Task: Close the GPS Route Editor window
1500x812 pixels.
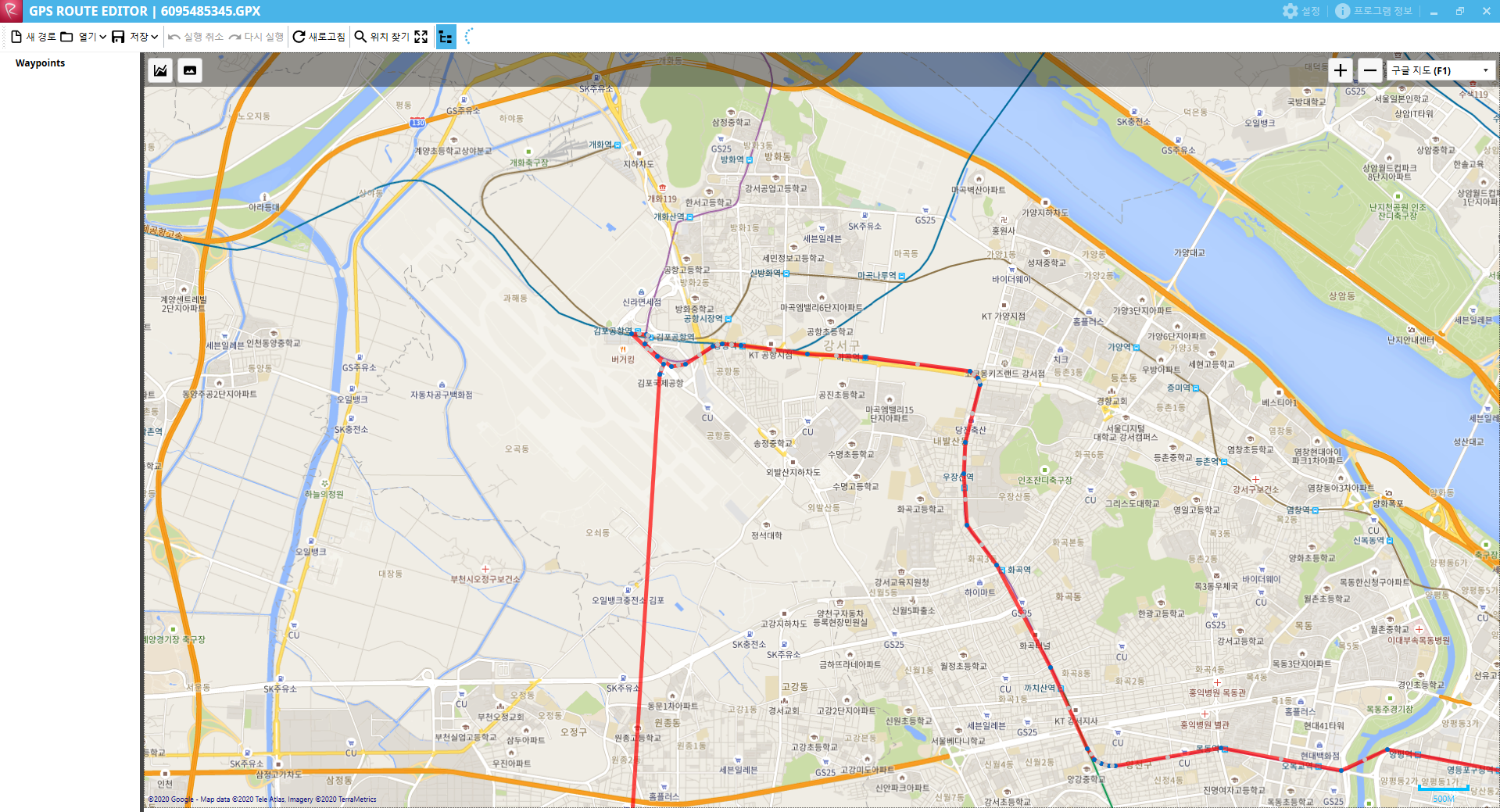Action: pyautogui.click(x=1487, y=11)
